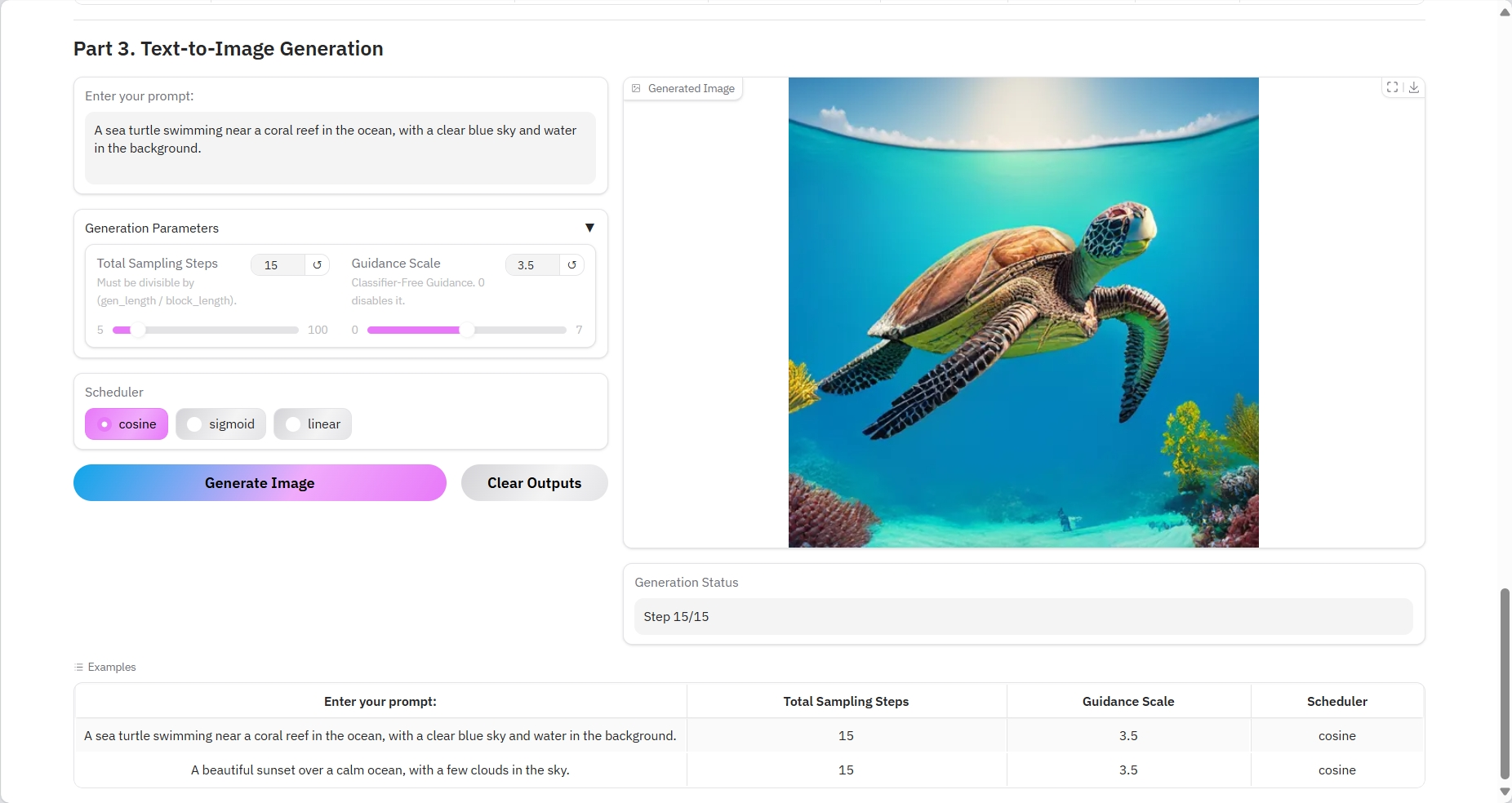
Task: Reset Total Sampling Steps with the undo icon
Action: [317, 265]
